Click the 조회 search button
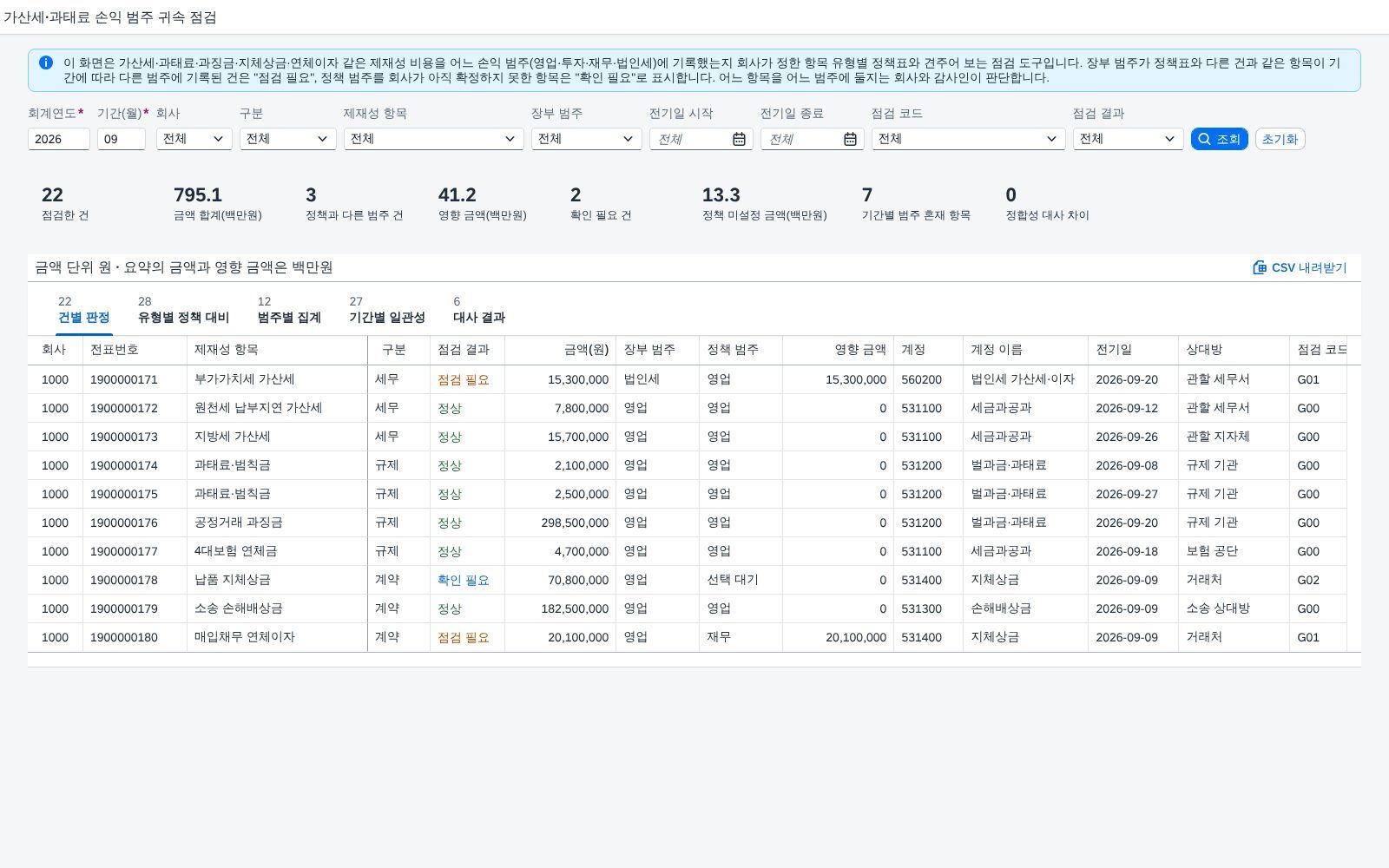The height and width of the screenshot is (868, 1389). coord(1219,139)
